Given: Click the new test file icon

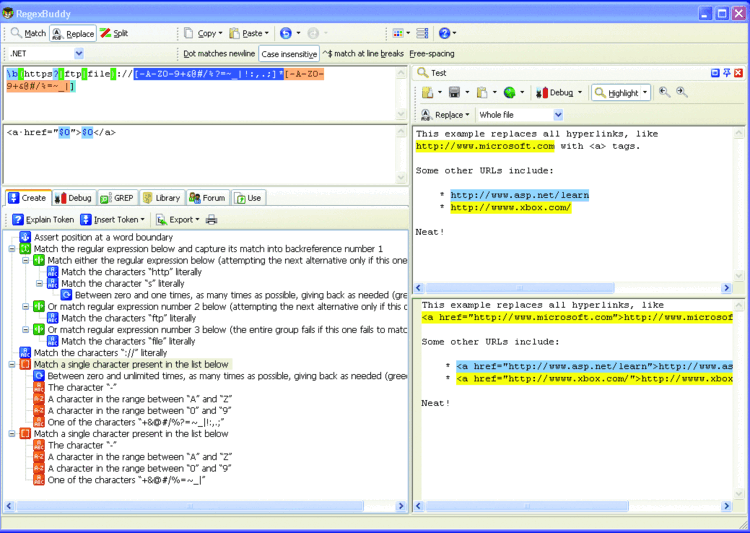Looking at the screenshot, I should coord(428,92).
